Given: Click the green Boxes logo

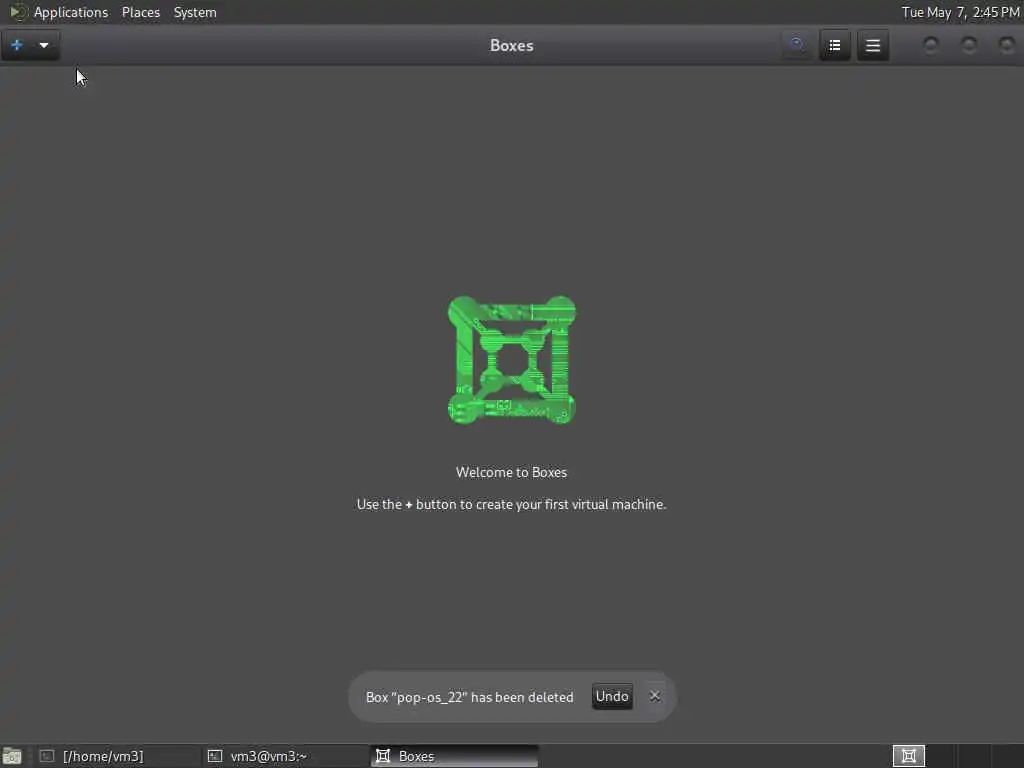Looking at the screenshot, I should (x=511, y=360).
